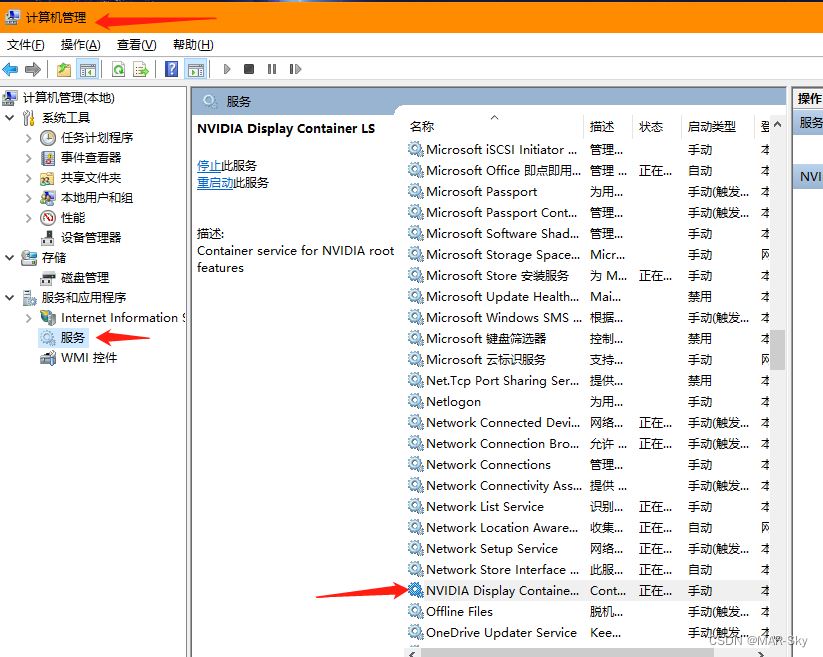Click the scroll-up arrow of services list
The image size is (823, 657).
pyautogui.click(x=777, y=125)
